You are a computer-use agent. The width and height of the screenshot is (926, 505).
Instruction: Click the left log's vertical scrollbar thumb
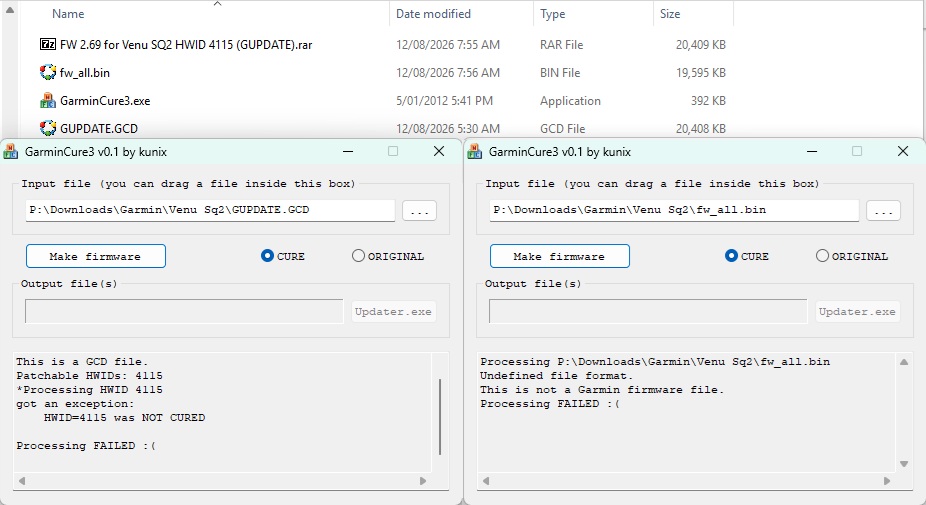pyautogui.click(x=440, y=417)
